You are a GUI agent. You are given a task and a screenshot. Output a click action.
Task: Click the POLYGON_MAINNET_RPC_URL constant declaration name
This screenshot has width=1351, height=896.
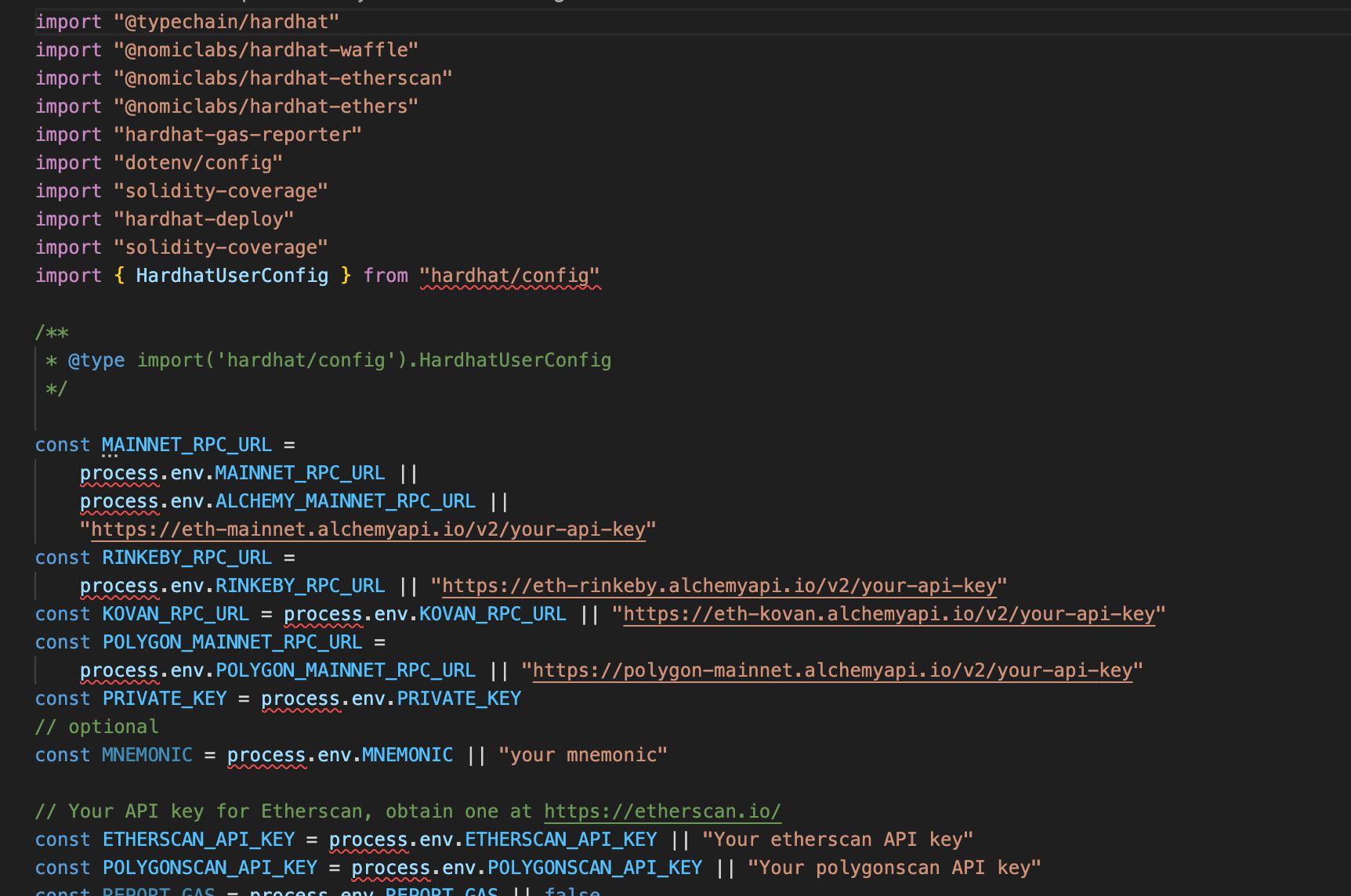[x=232, y=642]
